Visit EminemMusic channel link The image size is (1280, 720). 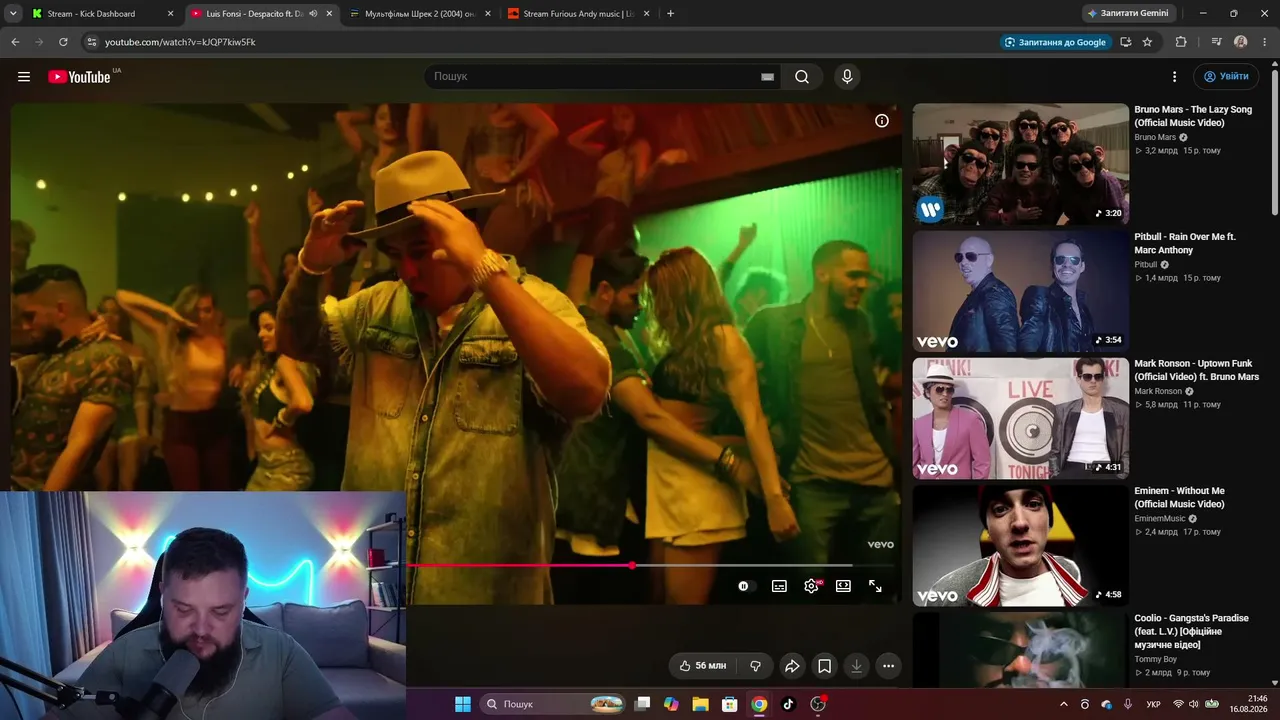coord(1160,519)
